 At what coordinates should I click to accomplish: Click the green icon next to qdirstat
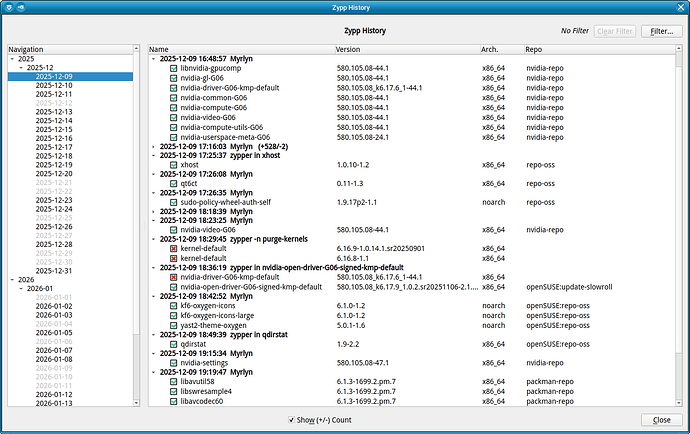click(x=173, y=344)
